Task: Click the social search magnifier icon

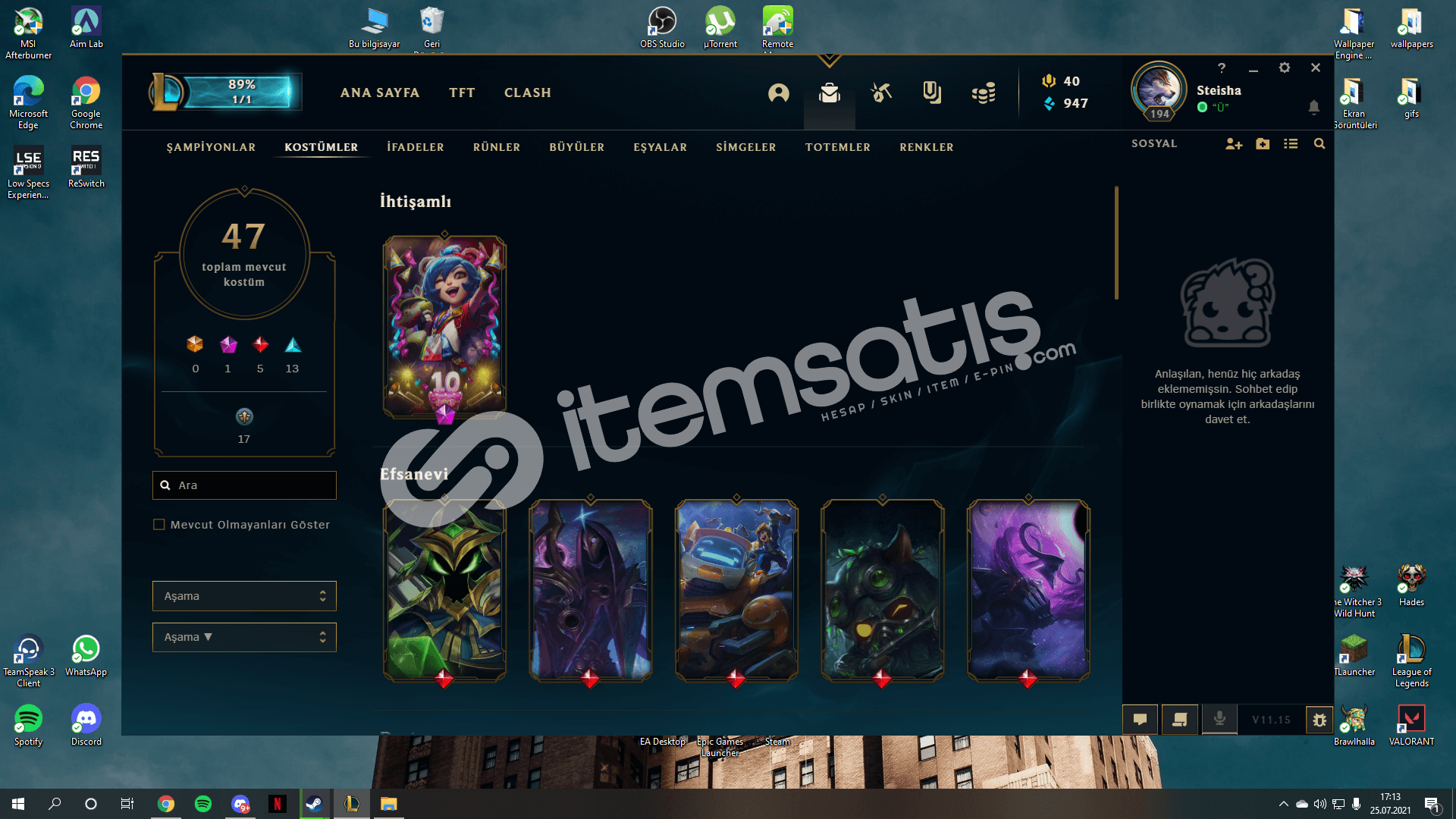Action: pos(1319,144)
